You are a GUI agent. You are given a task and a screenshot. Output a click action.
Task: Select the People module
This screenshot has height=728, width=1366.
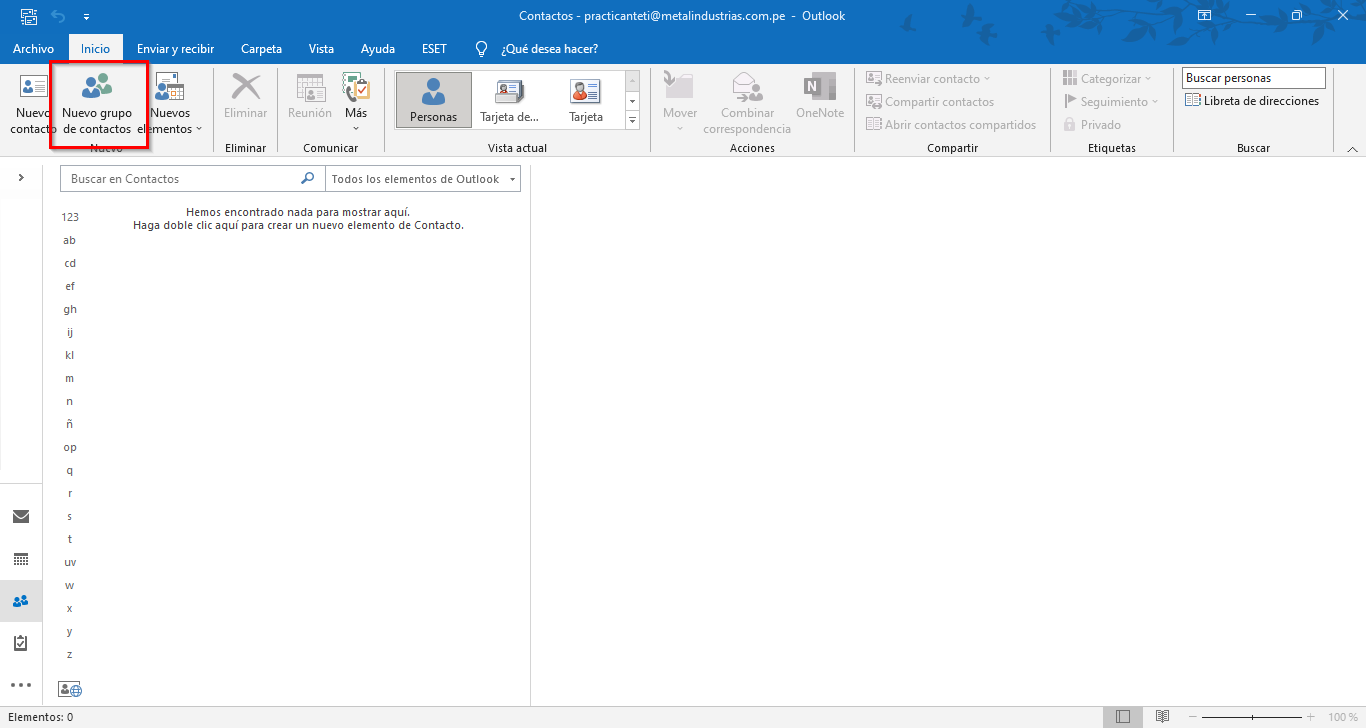(x=21, y=601)
